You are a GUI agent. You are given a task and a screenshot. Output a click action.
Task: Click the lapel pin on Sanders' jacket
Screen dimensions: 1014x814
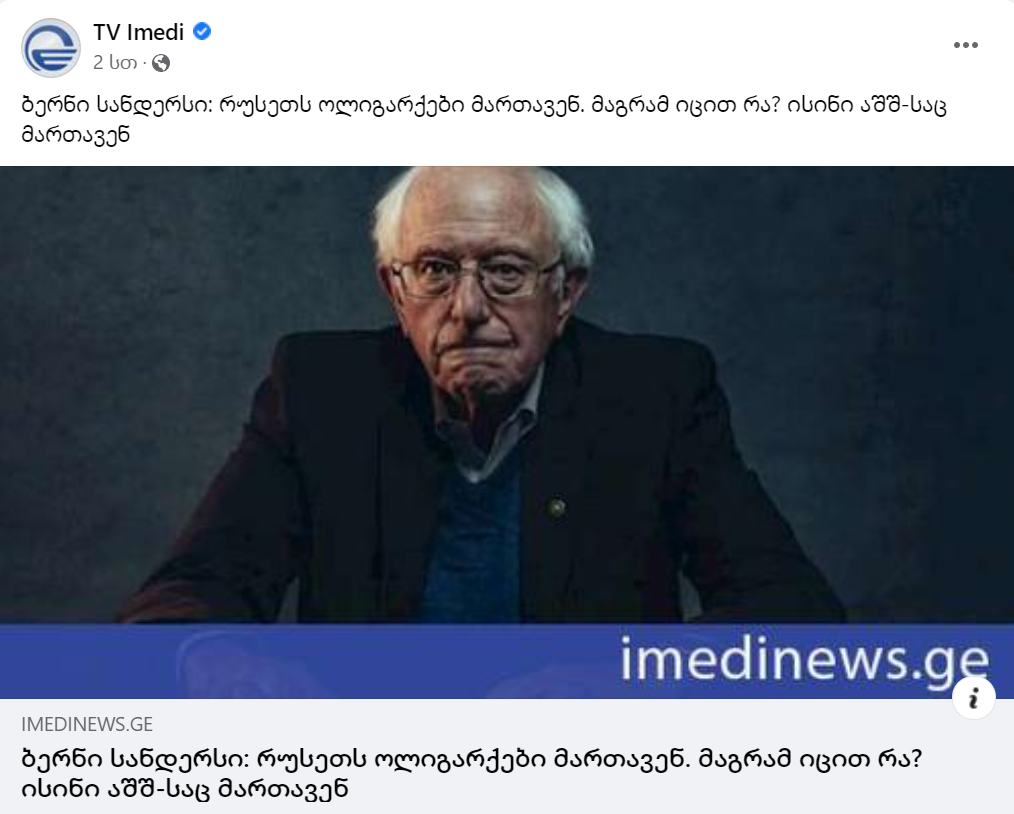[x=556, y=508]
